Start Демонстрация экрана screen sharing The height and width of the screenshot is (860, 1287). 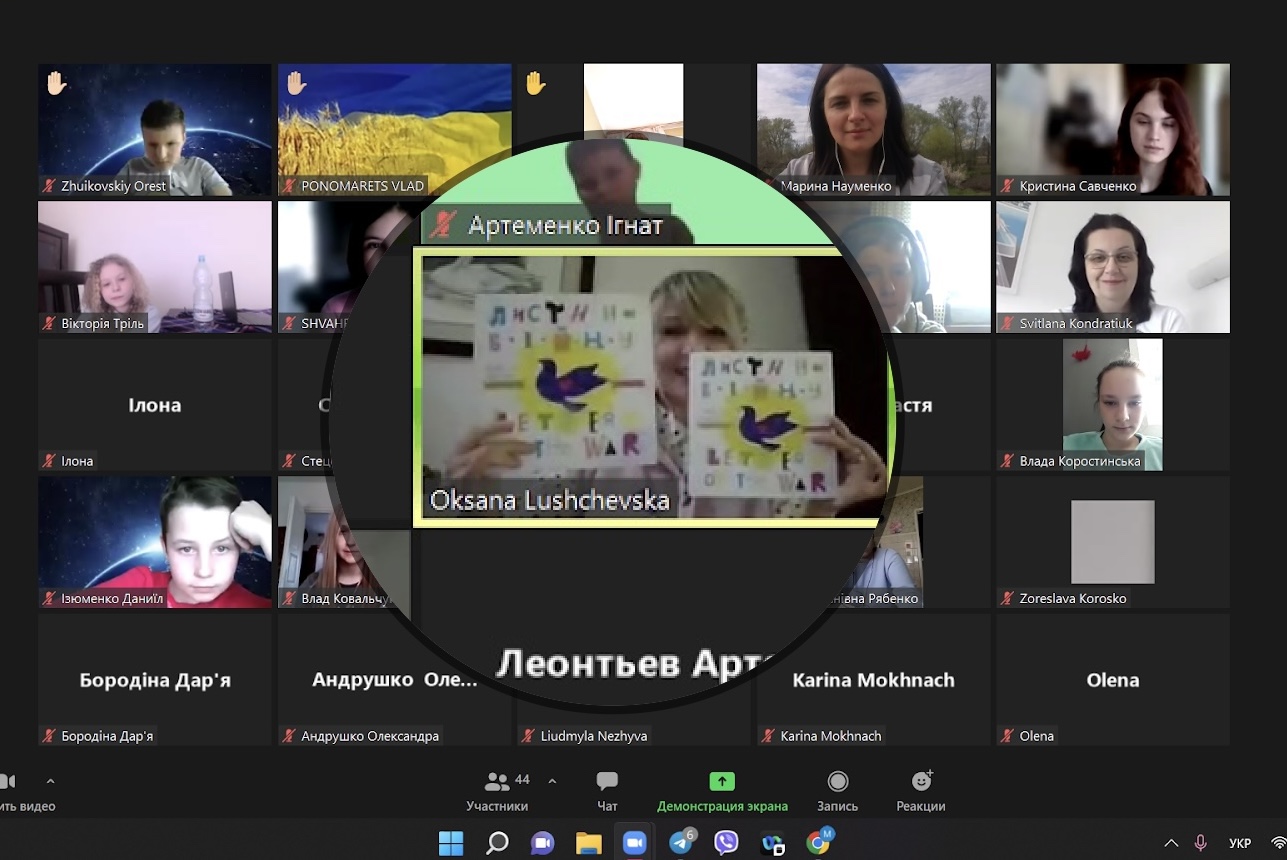tap(721, 791)
